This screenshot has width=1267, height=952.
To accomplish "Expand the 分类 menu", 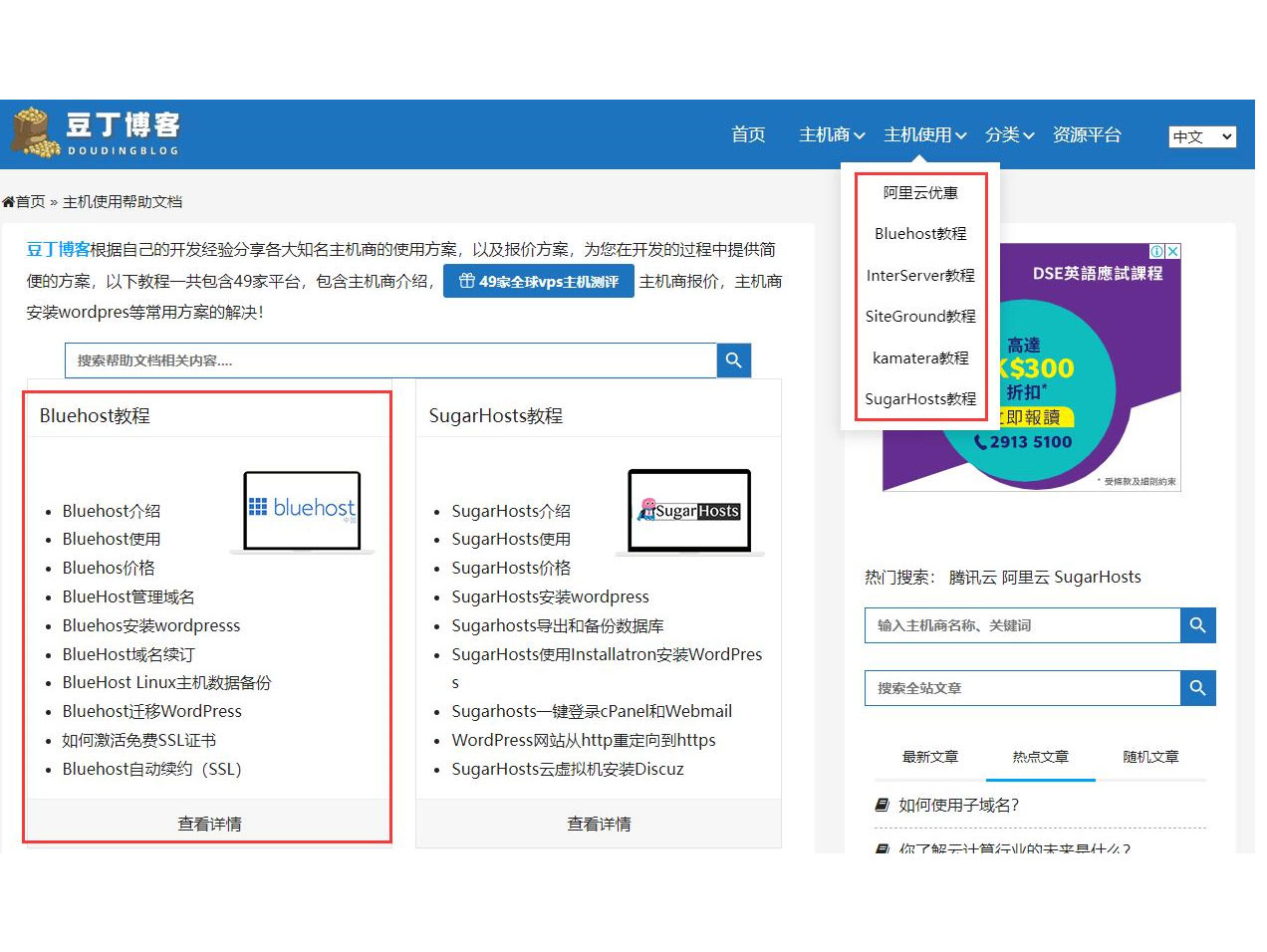I will [x=1009, y=134].
